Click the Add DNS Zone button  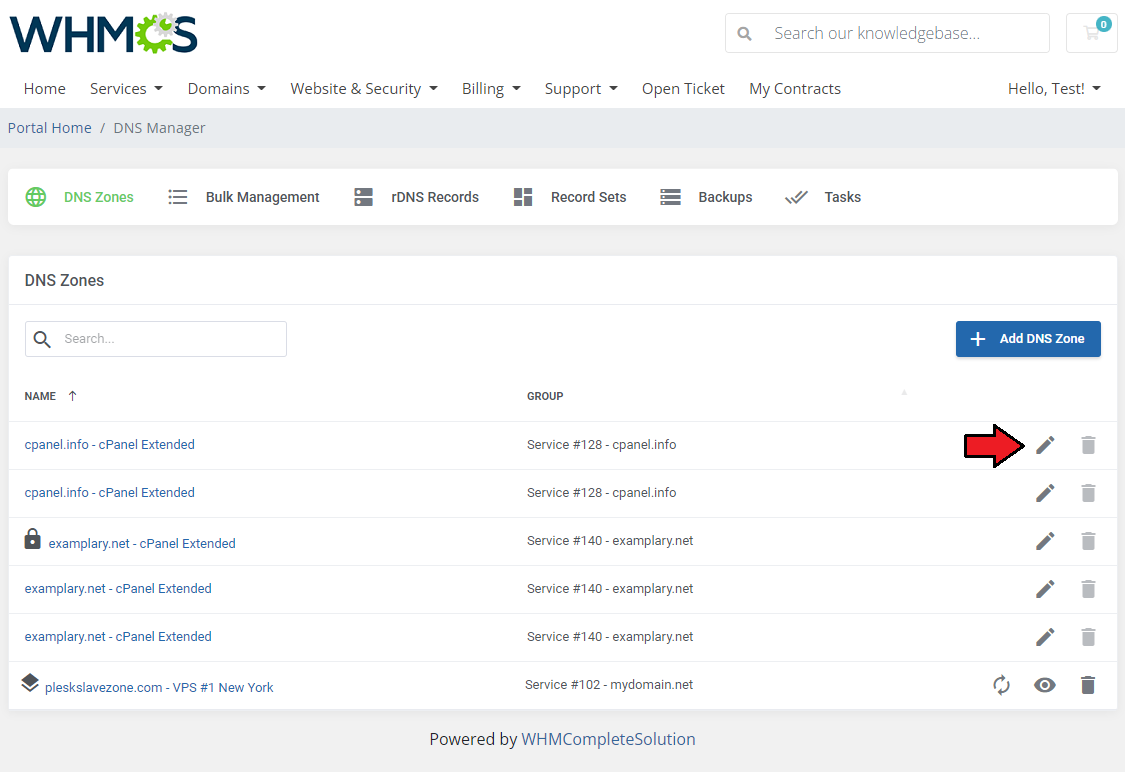[1028, 339]
